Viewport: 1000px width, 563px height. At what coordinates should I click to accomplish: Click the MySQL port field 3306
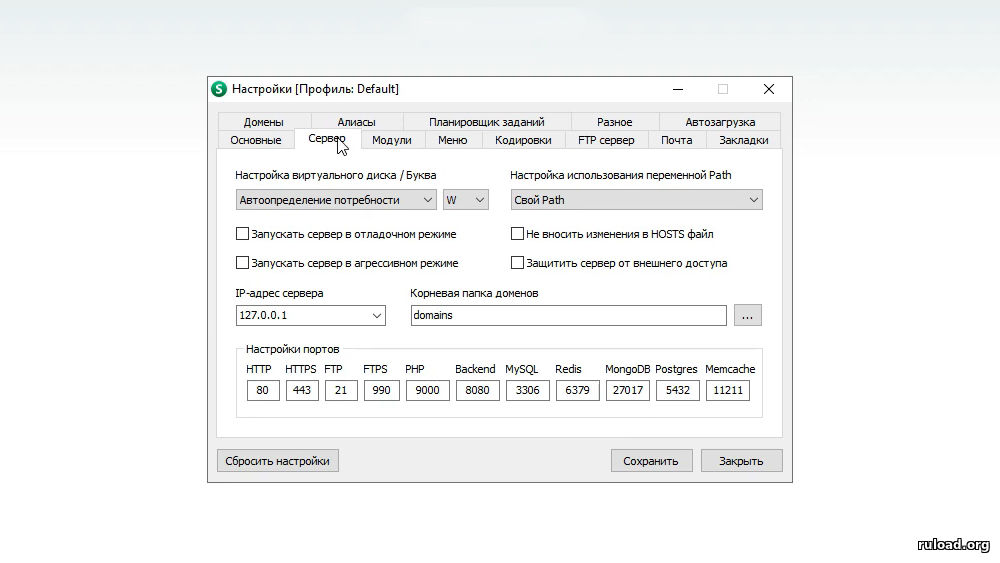[526, 390]
